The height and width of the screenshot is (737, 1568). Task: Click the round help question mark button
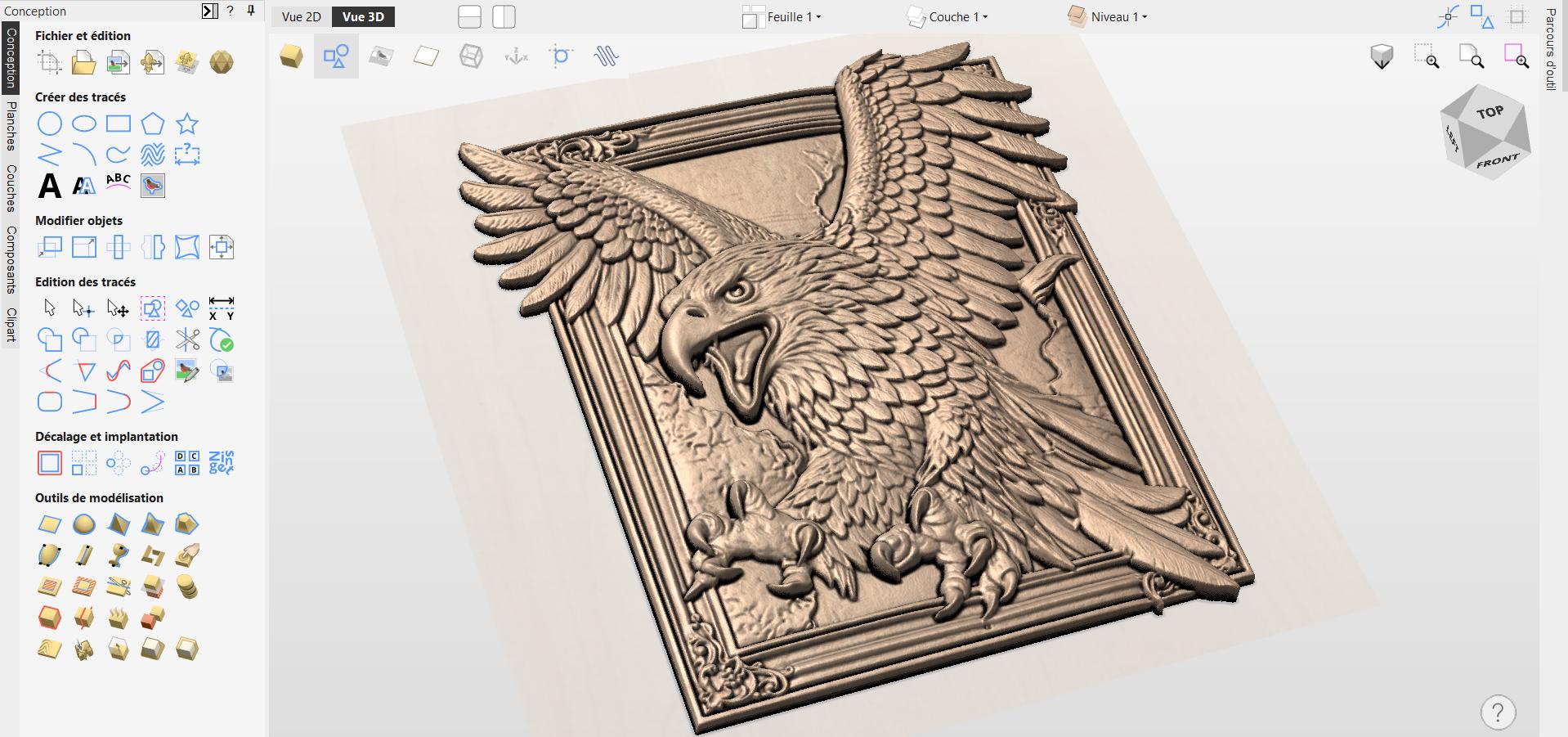(x=1498, y=712)
